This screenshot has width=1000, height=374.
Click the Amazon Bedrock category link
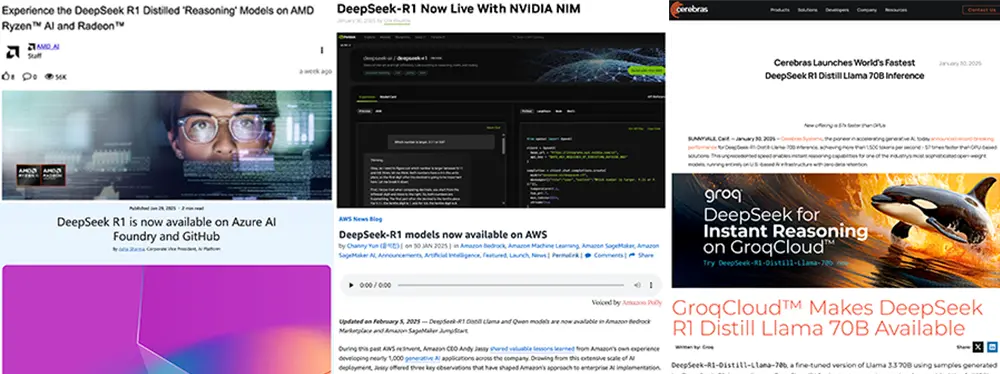coord(483,246)
